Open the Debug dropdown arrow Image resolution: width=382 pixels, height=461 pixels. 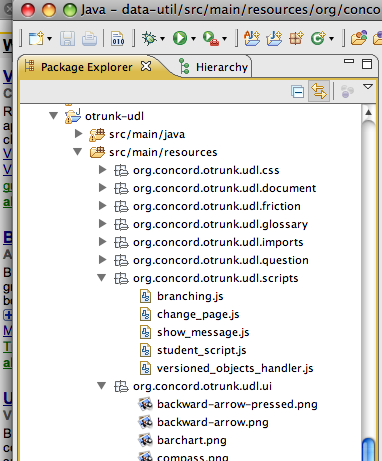(162, 39)
